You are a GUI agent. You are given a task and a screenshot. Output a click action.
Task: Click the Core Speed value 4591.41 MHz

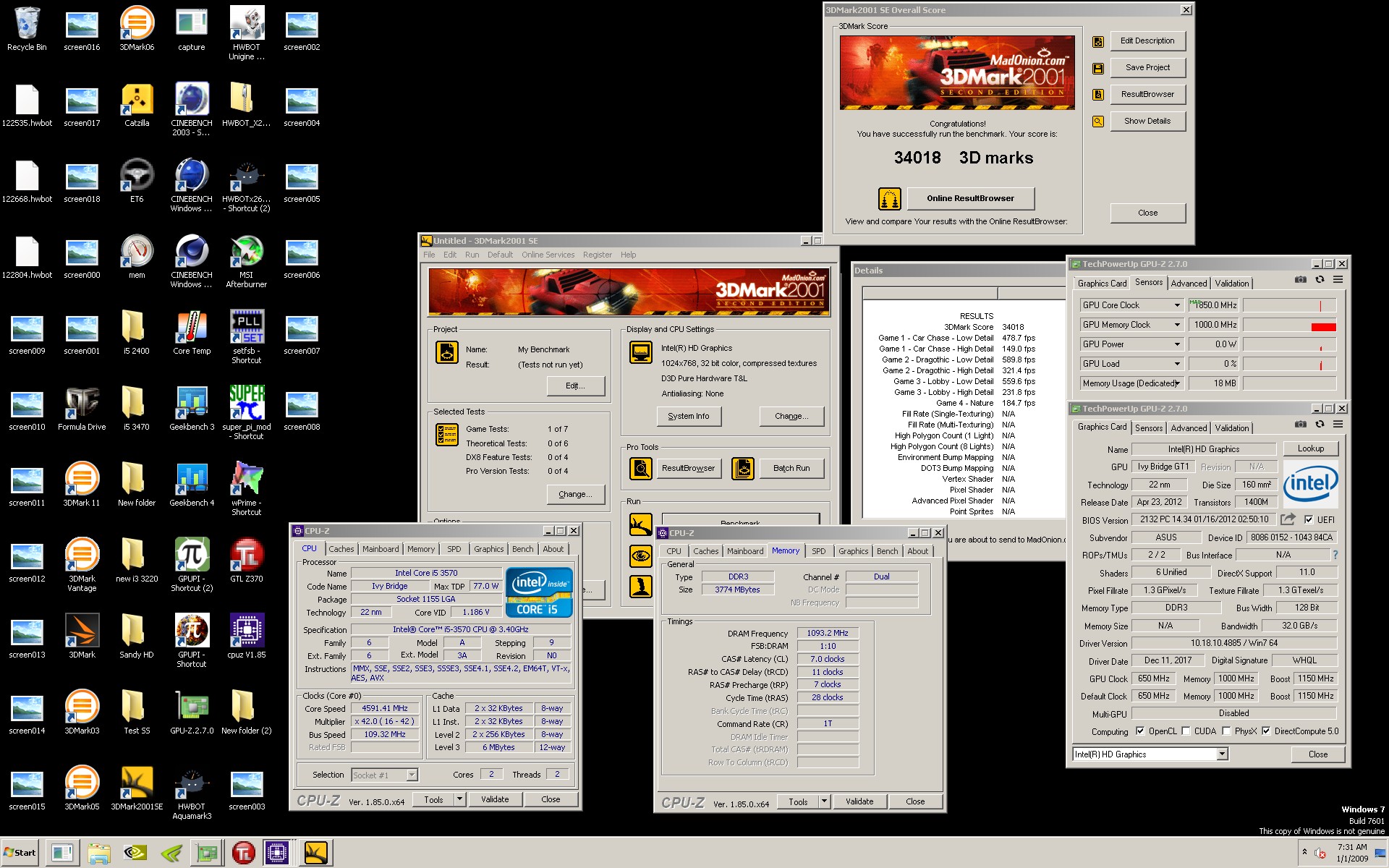click(x=384, y=708)
